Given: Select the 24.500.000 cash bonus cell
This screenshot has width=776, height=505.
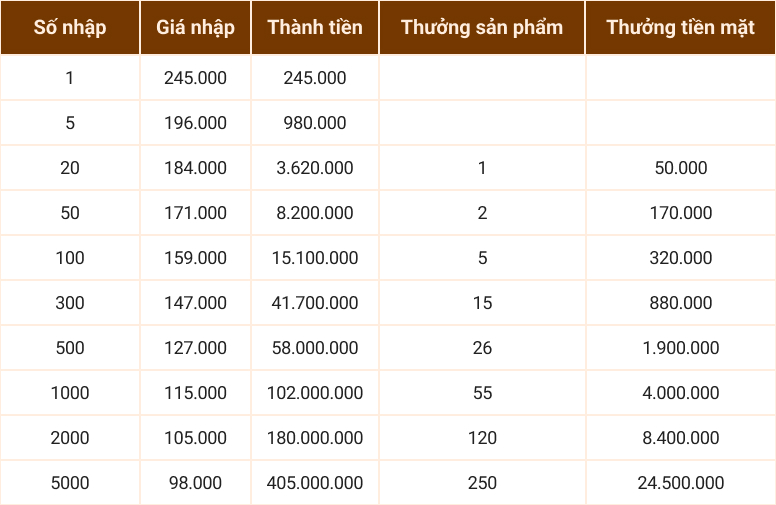Looking at the screenshot, I should click(x=680, y=483).
